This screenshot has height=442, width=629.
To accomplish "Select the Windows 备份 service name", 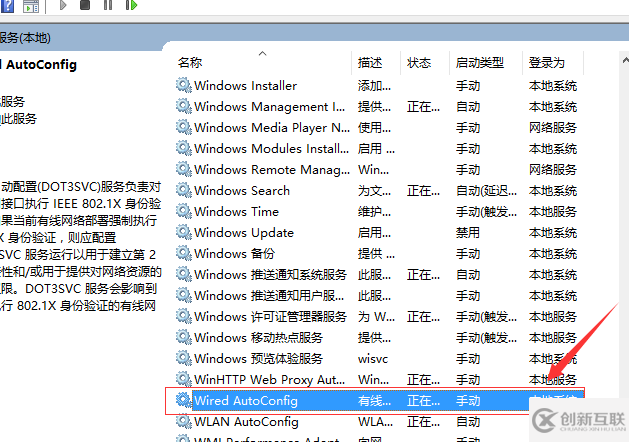I will [x=234, y=253].
